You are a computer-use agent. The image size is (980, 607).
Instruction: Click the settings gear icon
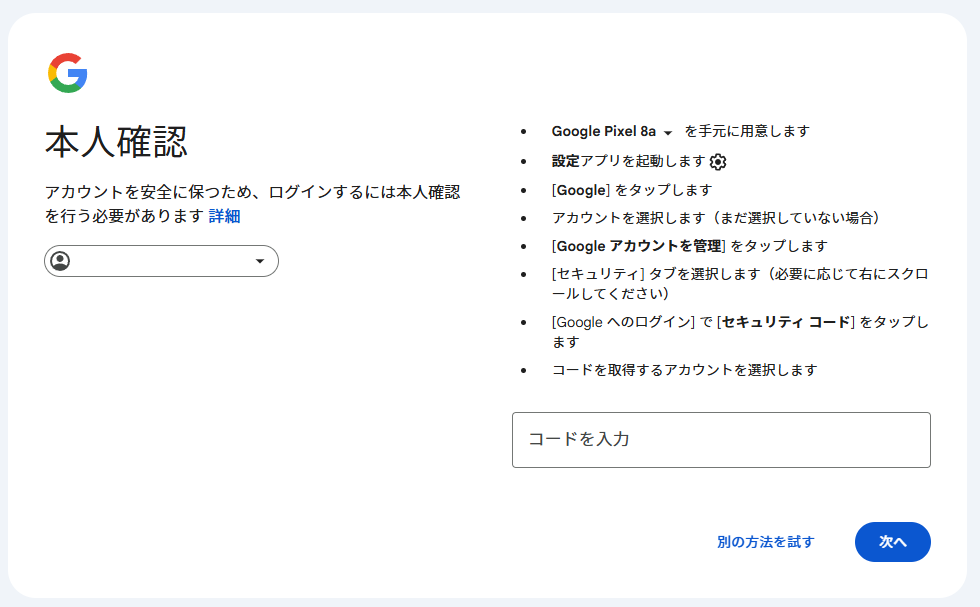(718, 162)
